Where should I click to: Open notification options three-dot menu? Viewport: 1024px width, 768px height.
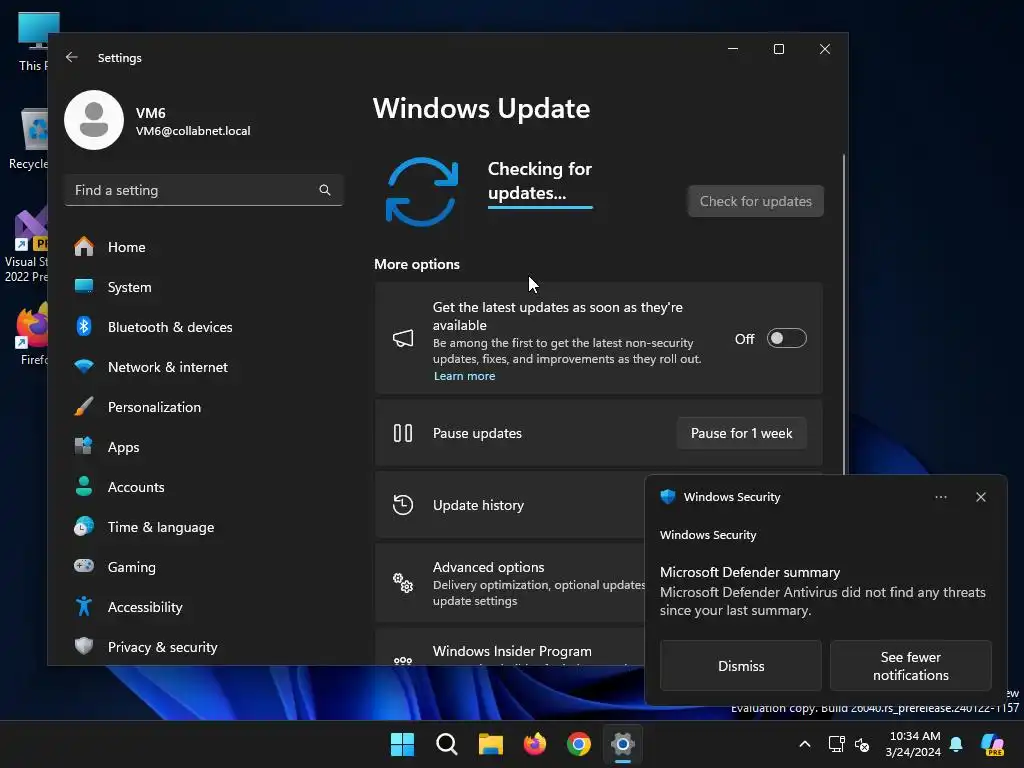click(x=940, y=497)
